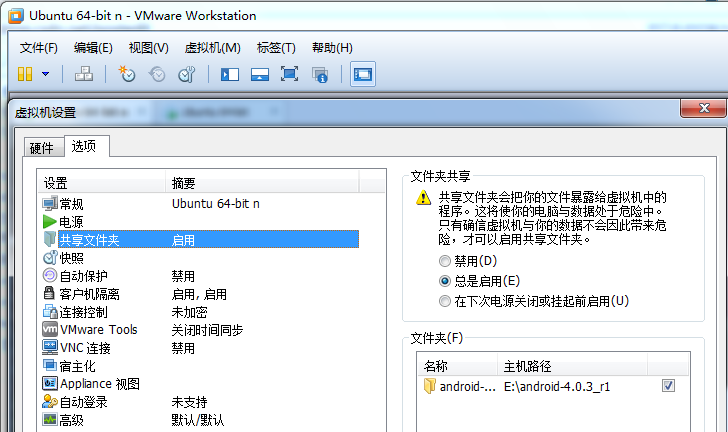Viewport: 728px width, 432px height.
Task: Open the 视图(V) menu
Action: pyautogui.click(x=149, y=48)
